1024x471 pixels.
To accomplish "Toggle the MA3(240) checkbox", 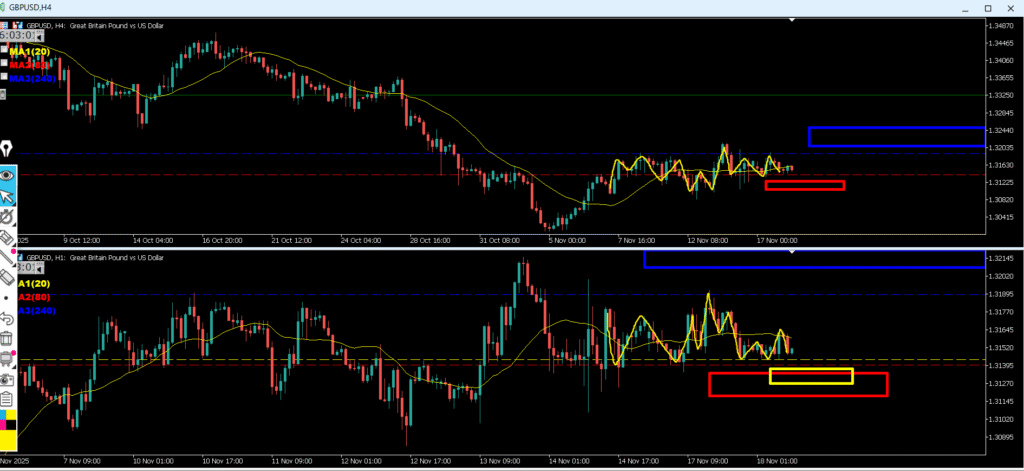I will 4,76.
